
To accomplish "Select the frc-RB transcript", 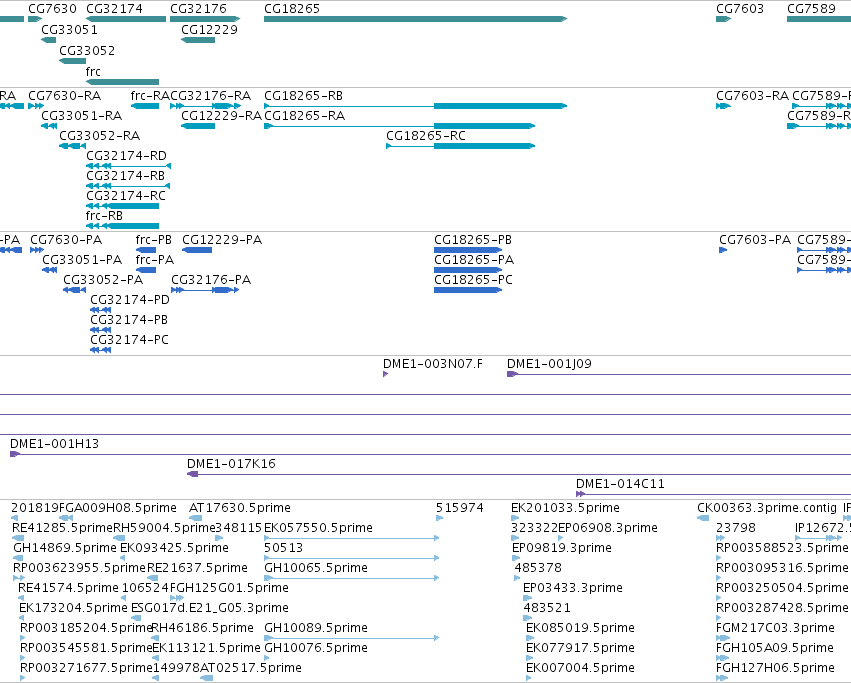I will click(122, 226).
